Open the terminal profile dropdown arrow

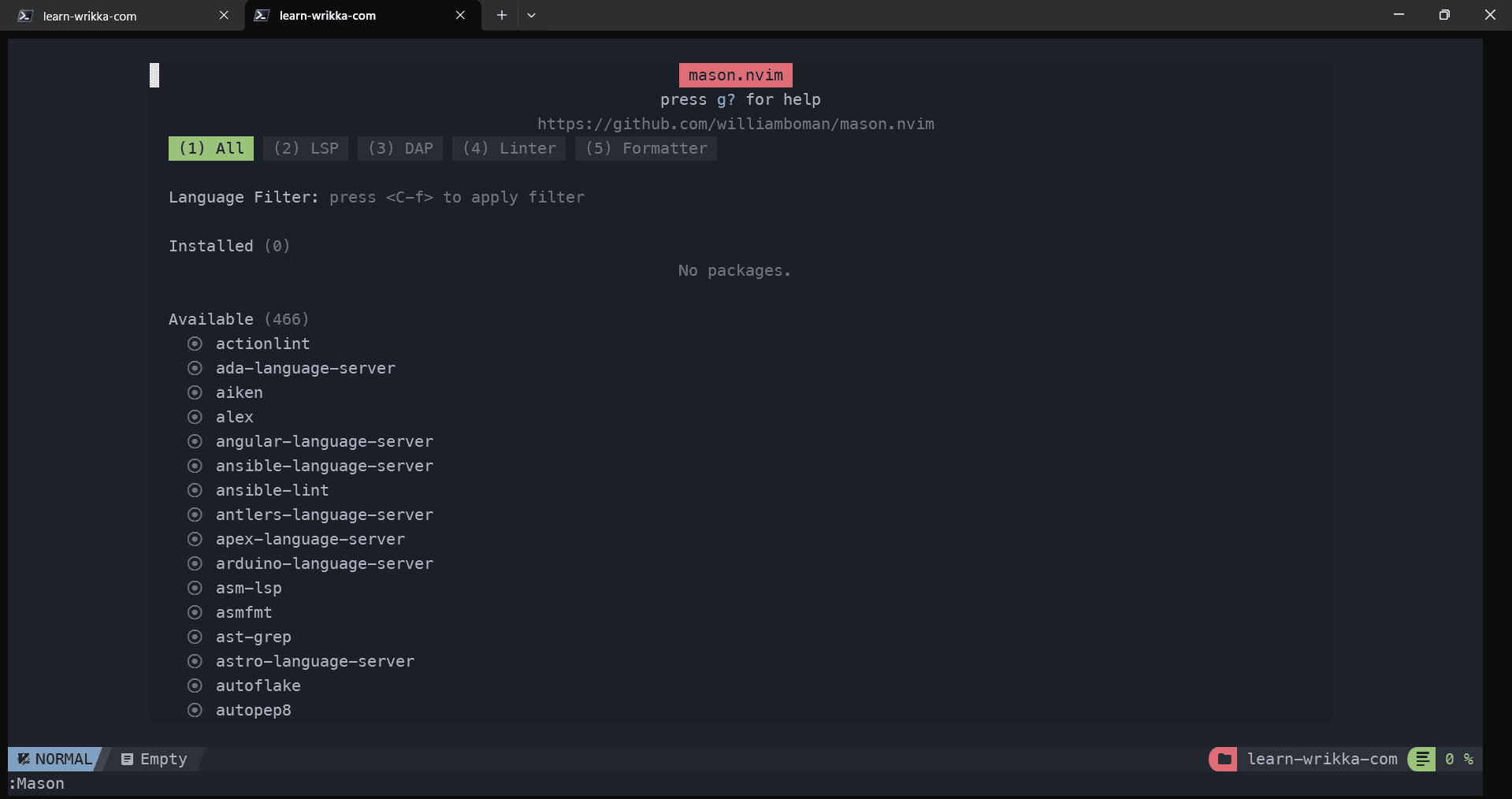click(531, 15)
